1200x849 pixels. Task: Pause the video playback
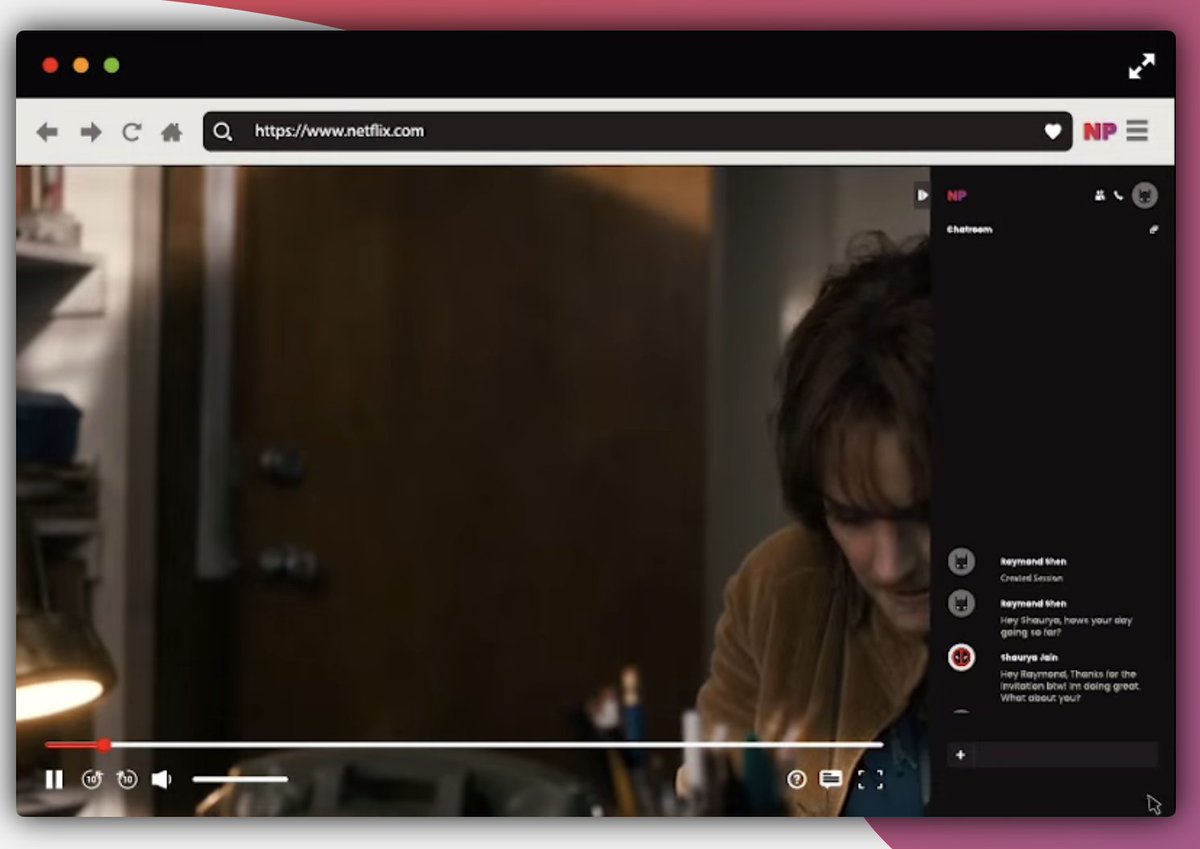[x=54, y=779]
